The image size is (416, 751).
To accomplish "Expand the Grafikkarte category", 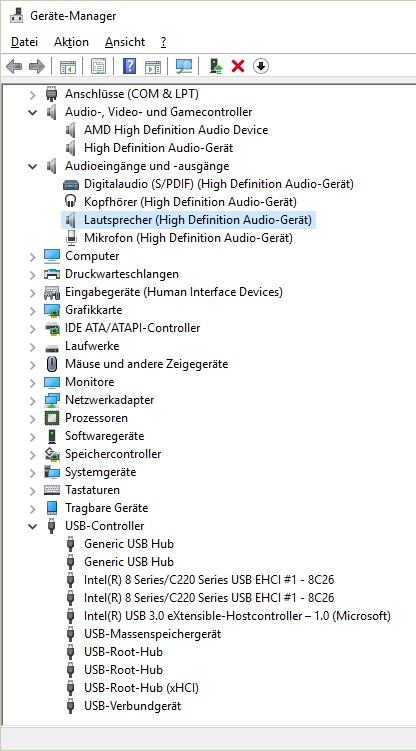I will tap(33, 310).
